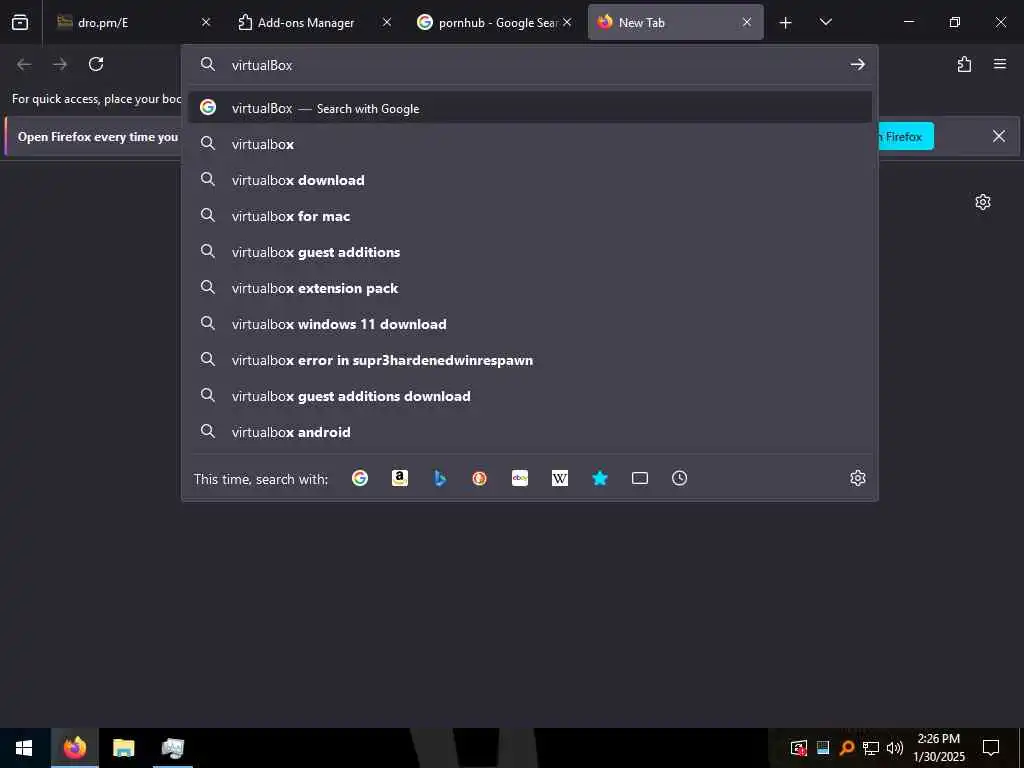Viewport: 1024px width, 768px height.
Task: Open volume control in system tray
Action: 895,748
